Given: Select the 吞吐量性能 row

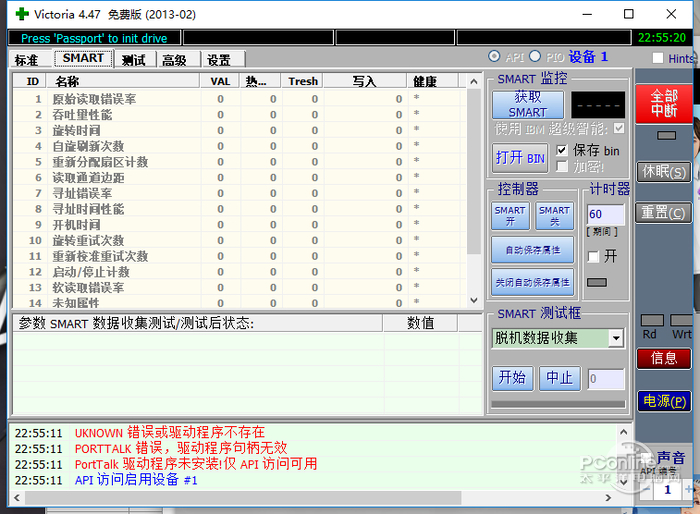Looking at the screenshot, I should click(239, 115).
